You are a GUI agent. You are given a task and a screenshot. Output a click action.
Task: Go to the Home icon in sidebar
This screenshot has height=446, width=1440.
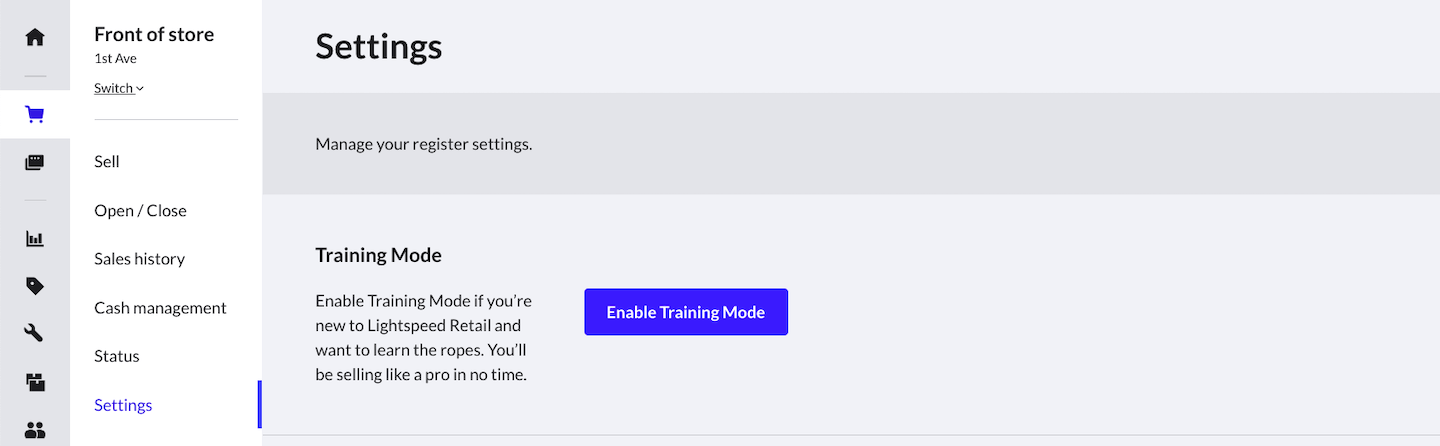(35, 37)
